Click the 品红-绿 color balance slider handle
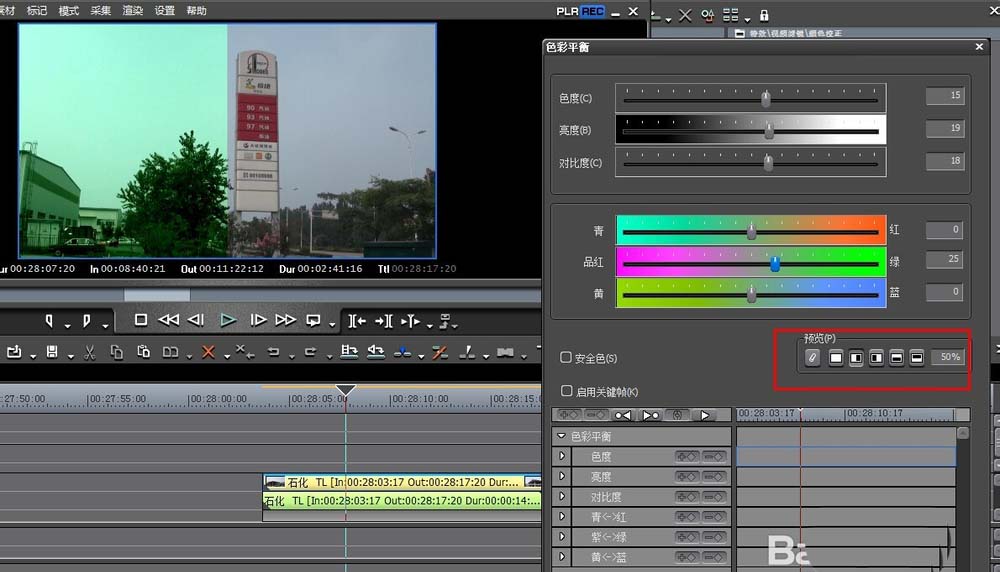Viewport: 1000px width, 572px height. click(775, 263)
